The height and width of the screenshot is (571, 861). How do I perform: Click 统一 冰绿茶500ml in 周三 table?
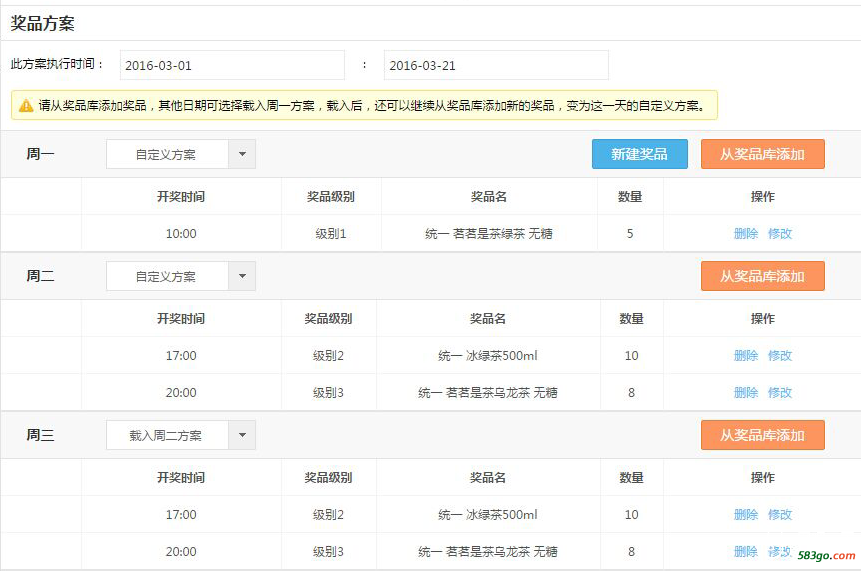(488, 514)
